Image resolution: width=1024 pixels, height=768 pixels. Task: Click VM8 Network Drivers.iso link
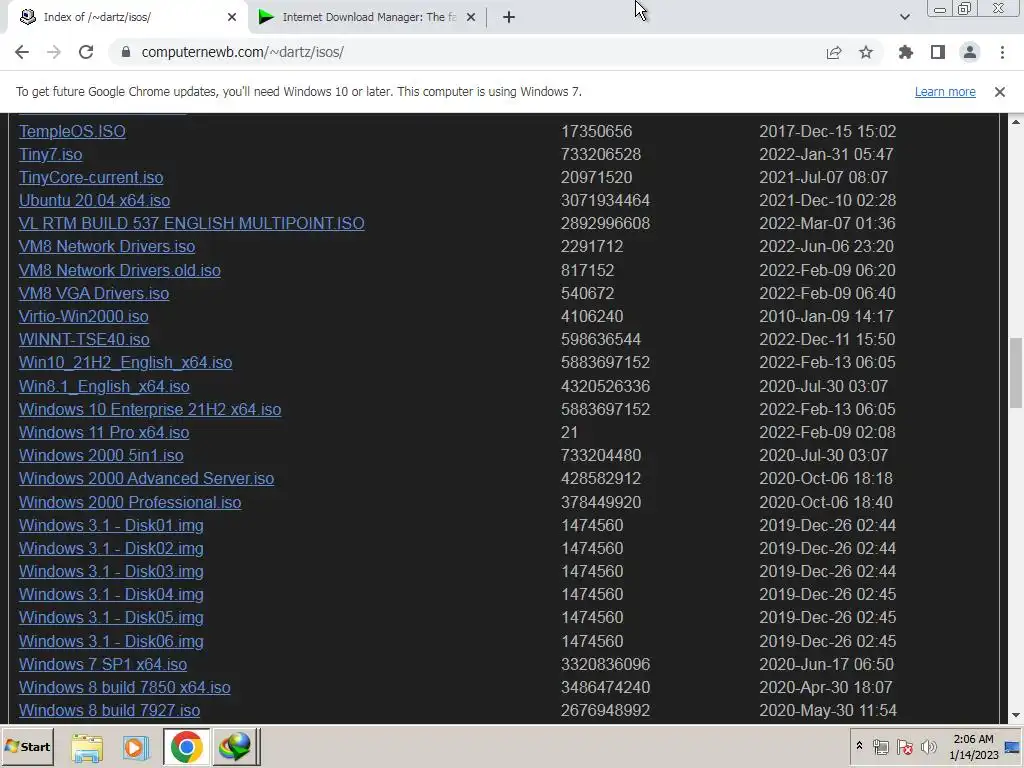point(106,247)
